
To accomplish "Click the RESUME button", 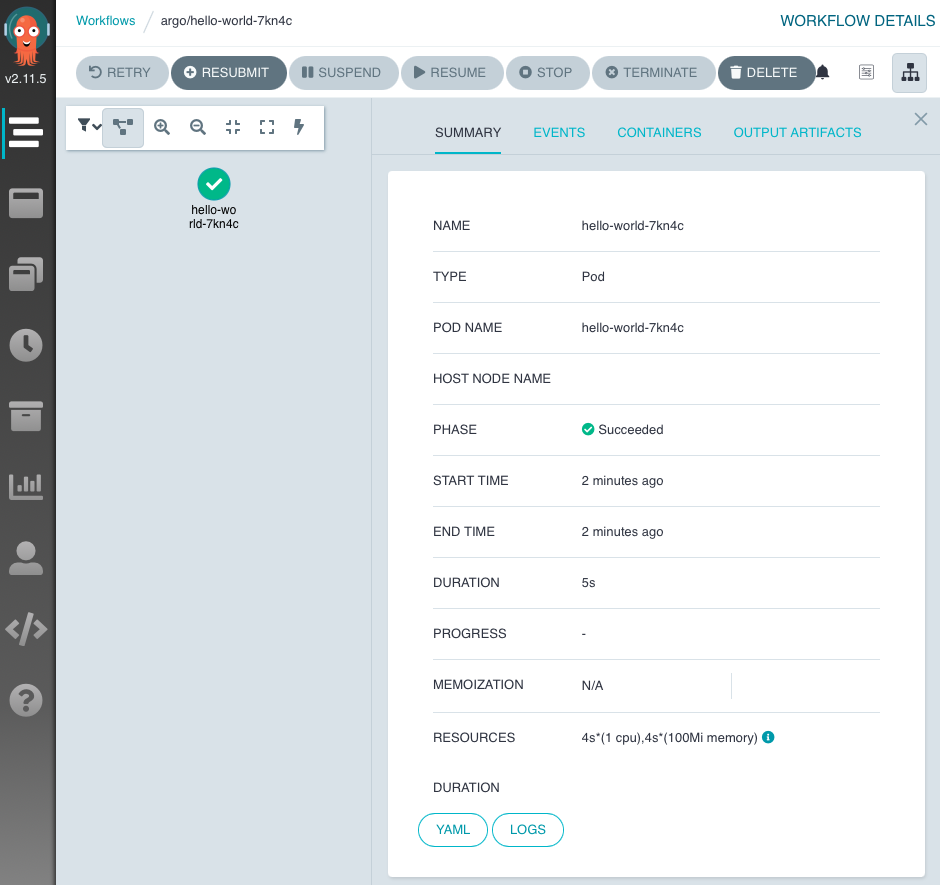I will pyautogui.click(x=452, y=73).
